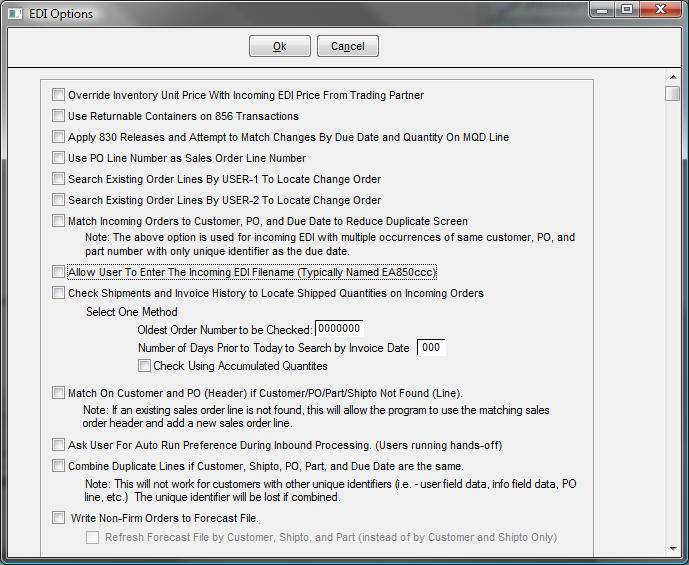Viewport: 689px width, 565px height.
Task: Check Search Existing Order Lines By USER-2
Action: [58, 199]
